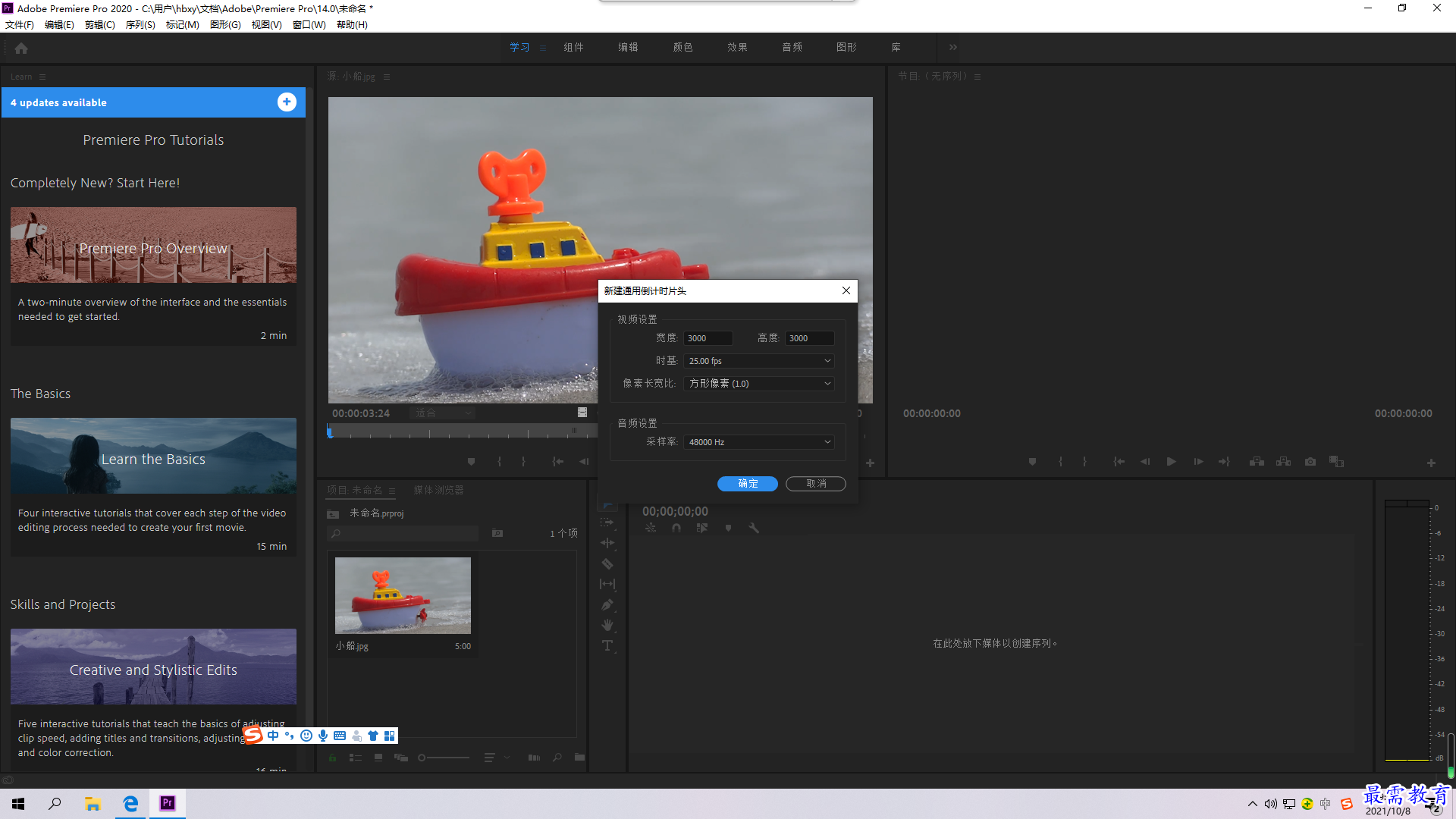
Task: Click Source monitor Go to In icon
Action: click(557, 462)
